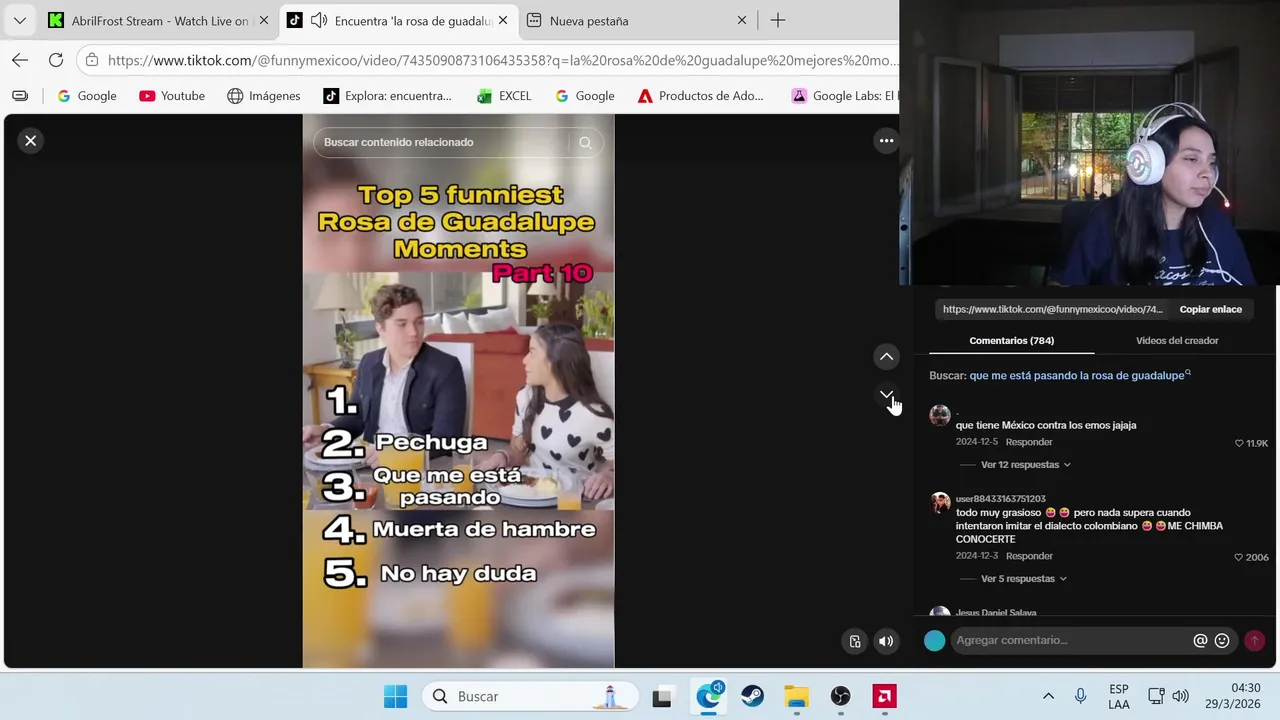Viewport: 1280px width, 720px height.
Task: Click the taskbar 'Buscar' search box
Action: (530, 696)
